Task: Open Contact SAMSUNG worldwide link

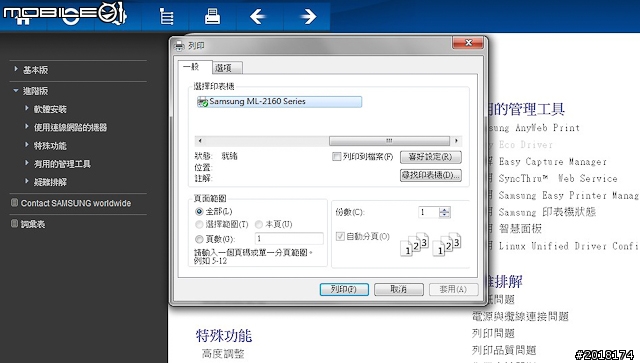Action: pyautogui.click(x=76, y=203)
